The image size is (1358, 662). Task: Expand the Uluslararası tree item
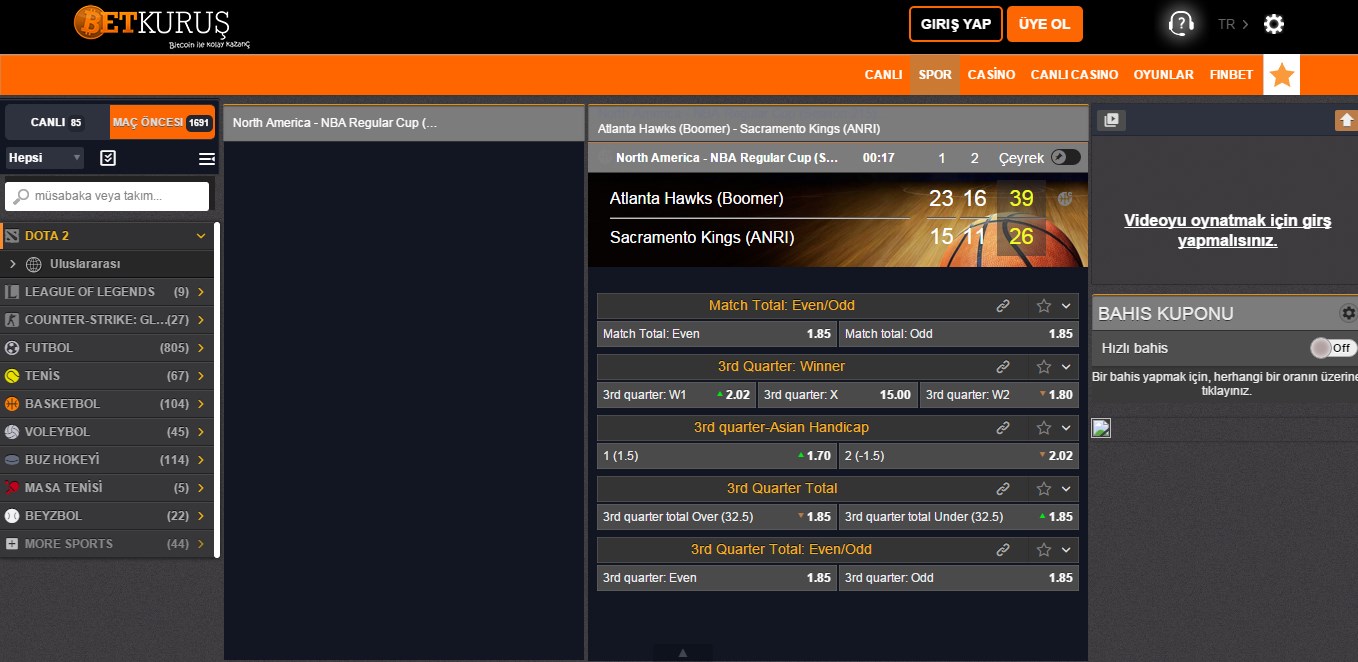pos(13,264)
